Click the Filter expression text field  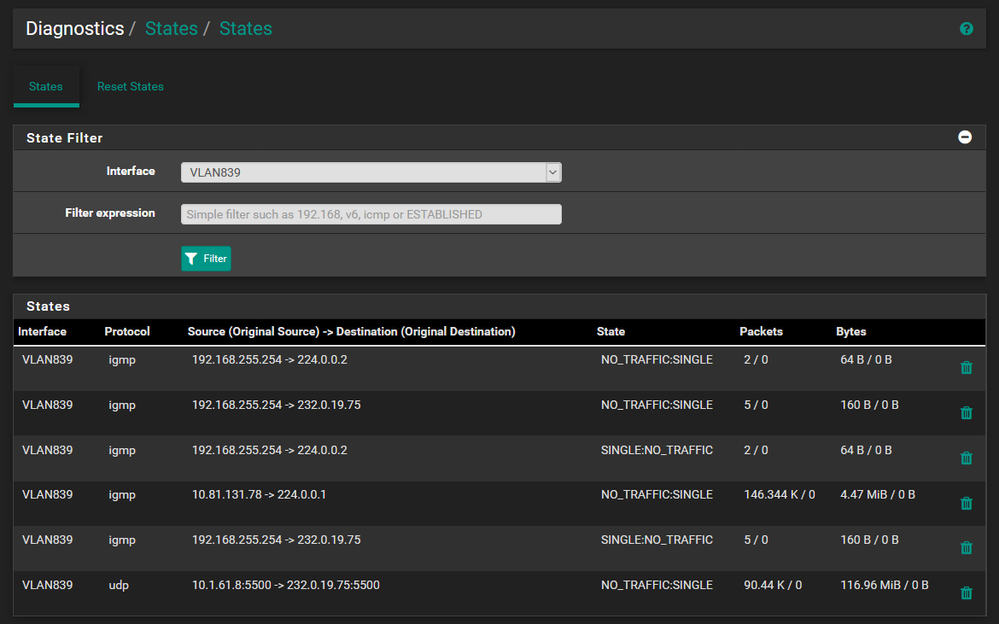pyautogui.click(x=371, y=214)
